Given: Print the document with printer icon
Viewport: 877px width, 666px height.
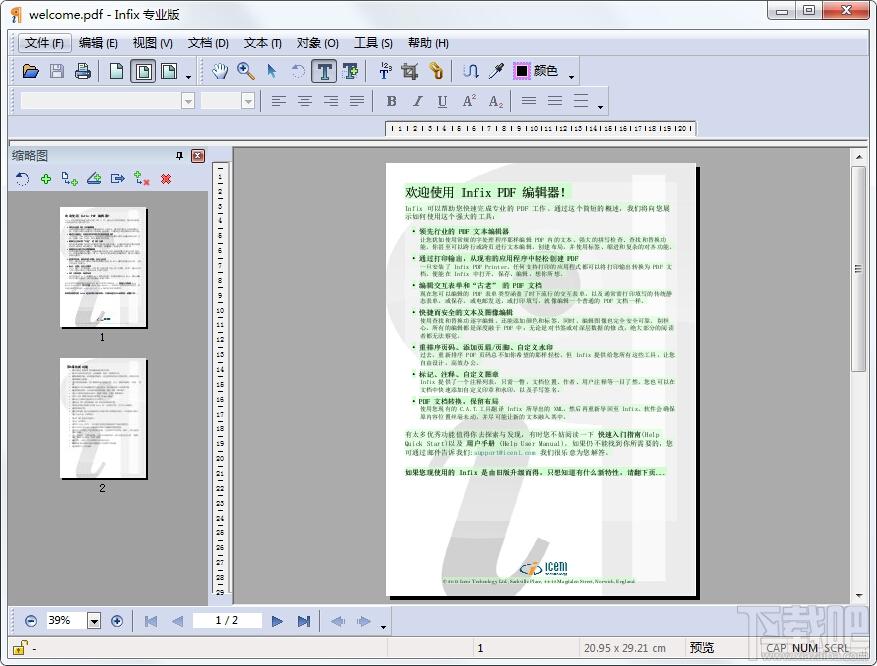Looking at the screenshot, I should tap(83, 71).
